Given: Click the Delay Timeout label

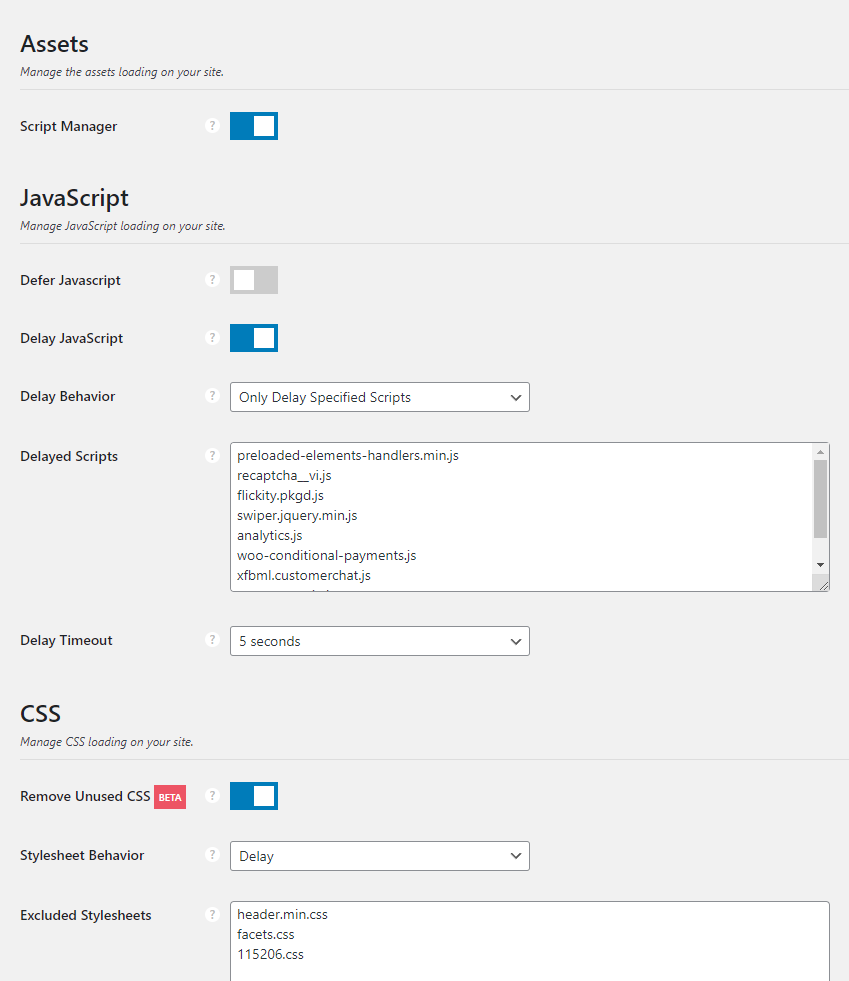Looking at the screenshot, I should tap(66, 641).
